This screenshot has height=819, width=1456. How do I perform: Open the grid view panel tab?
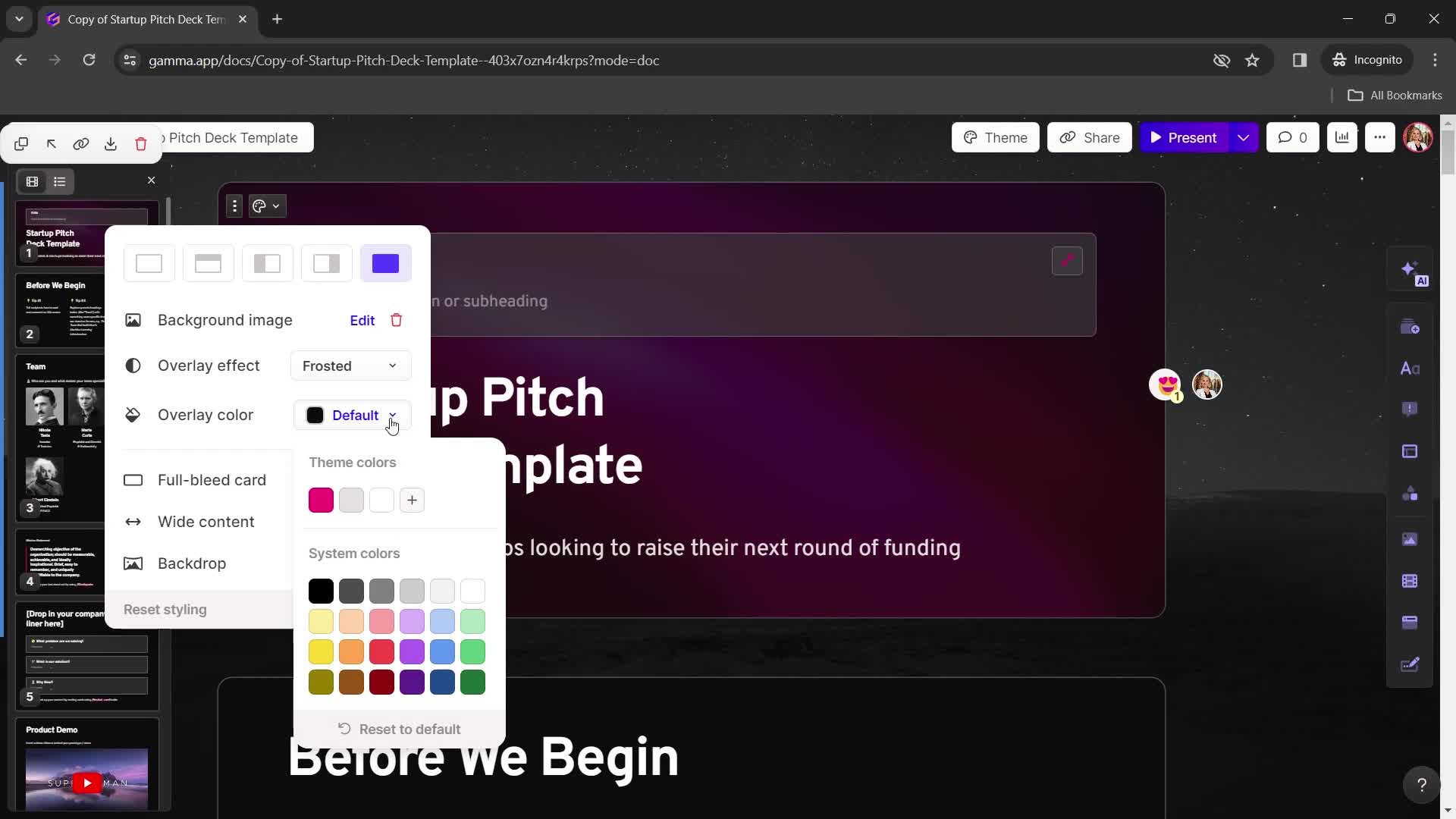tap(31, 181)
